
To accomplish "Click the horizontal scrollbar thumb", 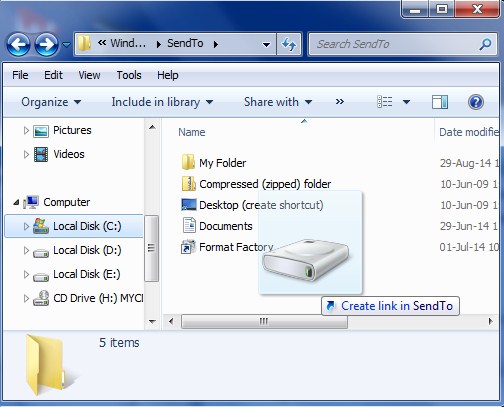I will tap(264, 322).
